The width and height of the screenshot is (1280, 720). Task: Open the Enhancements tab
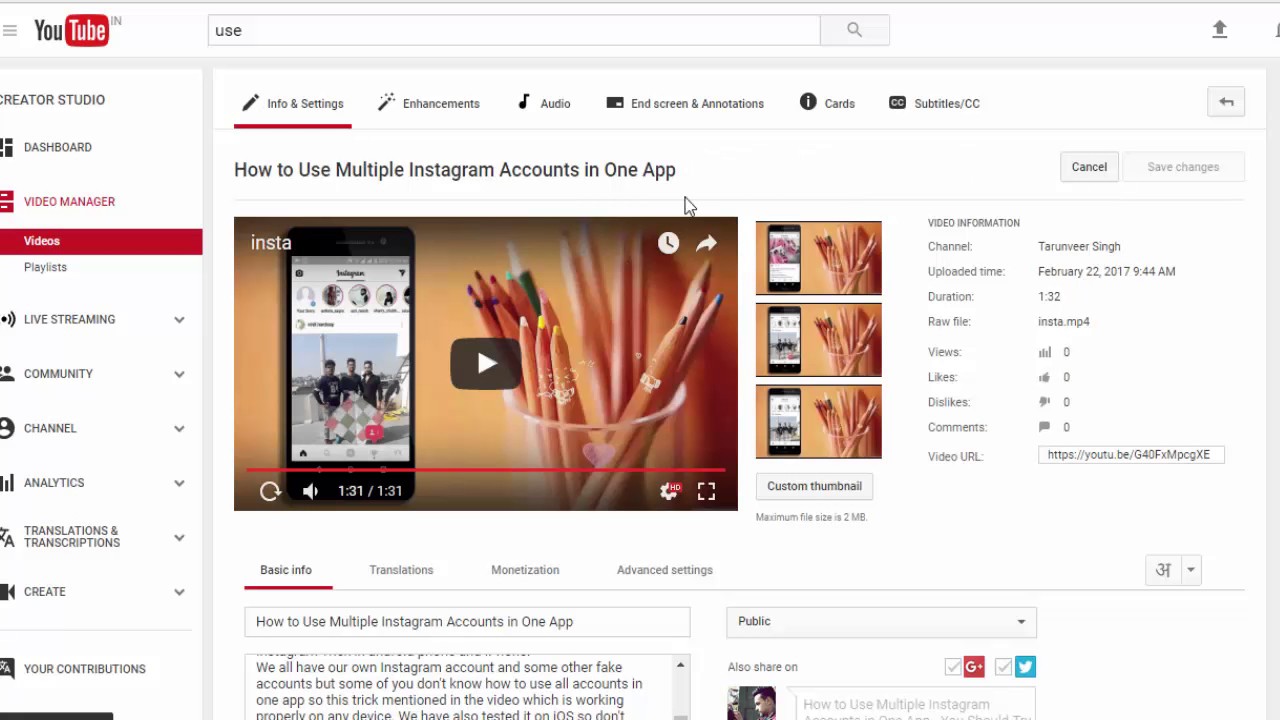pos(429,104)
